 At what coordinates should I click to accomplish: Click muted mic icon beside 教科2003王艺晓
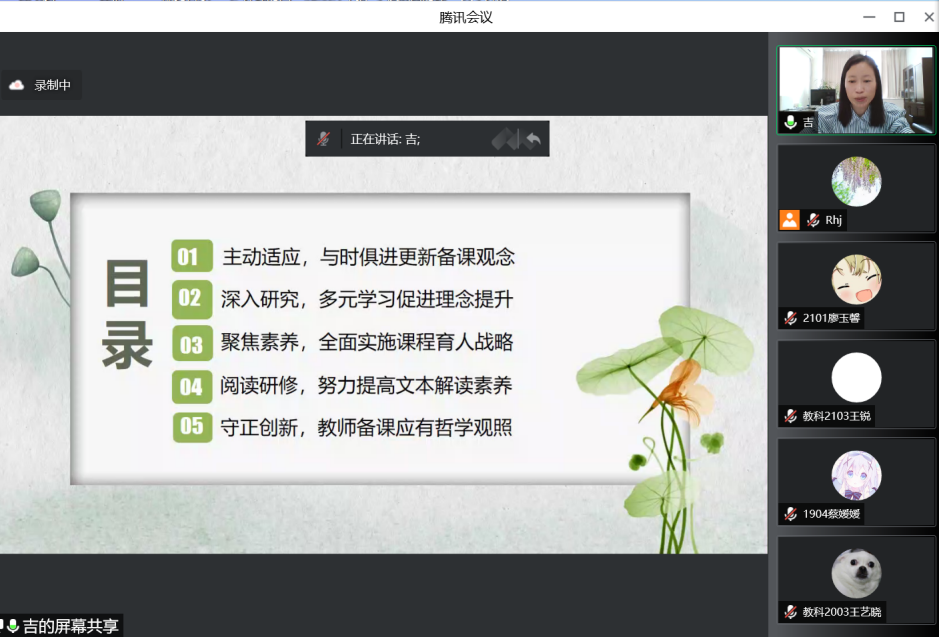pyautogui.click(x=791, y=612)
